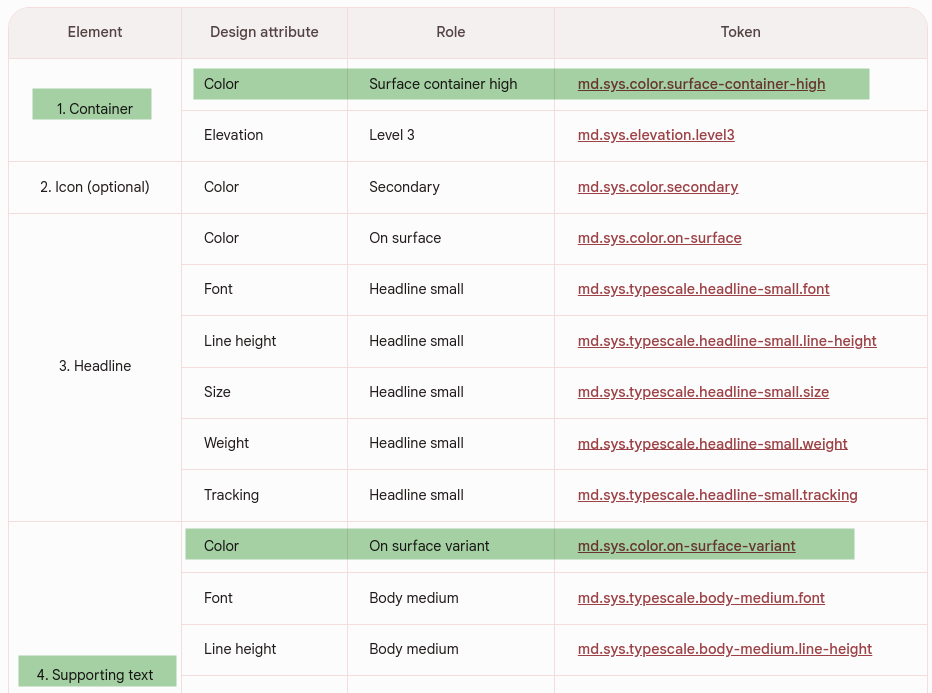Select the highlighted 4. Supporting text cell
Image resolution: width=932 pixels, height=693 pixels.
pos(97,670)
